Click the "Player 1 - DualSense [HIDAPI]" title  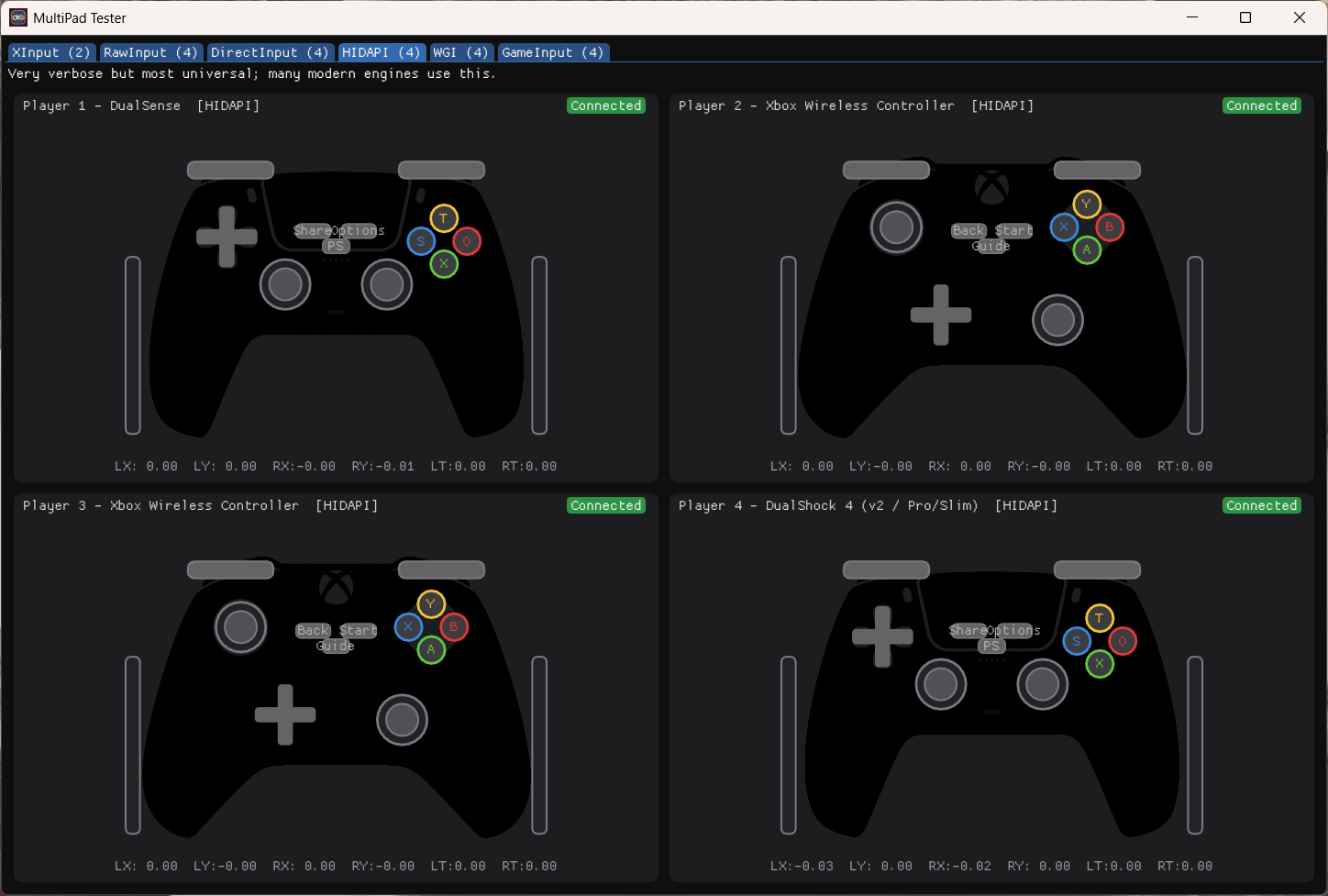click(x=141, y=105)
